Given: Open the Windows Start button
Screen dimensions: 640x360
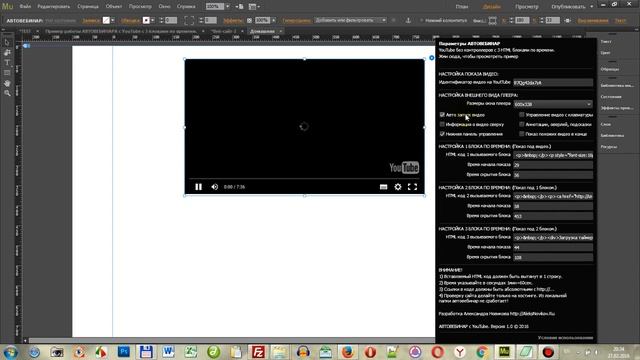Looking at the screenshot, I should coord(11,352).
